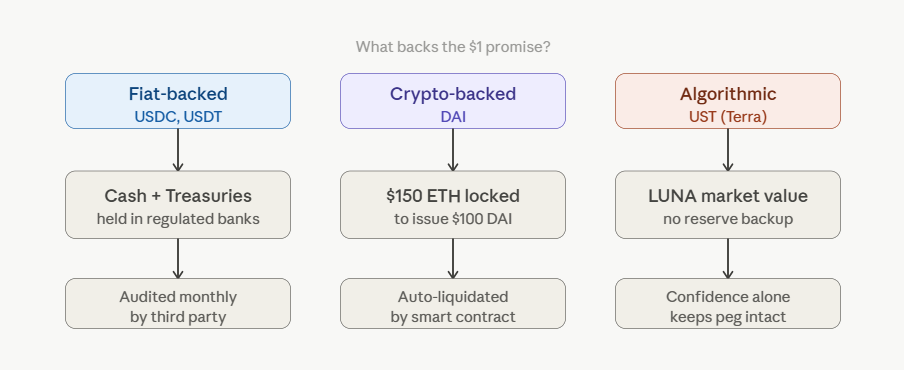Image resolution: width=904 pixels, height=370 pixels.
Task: Select the Fiat-backed header box
Action: pos(178,101)
